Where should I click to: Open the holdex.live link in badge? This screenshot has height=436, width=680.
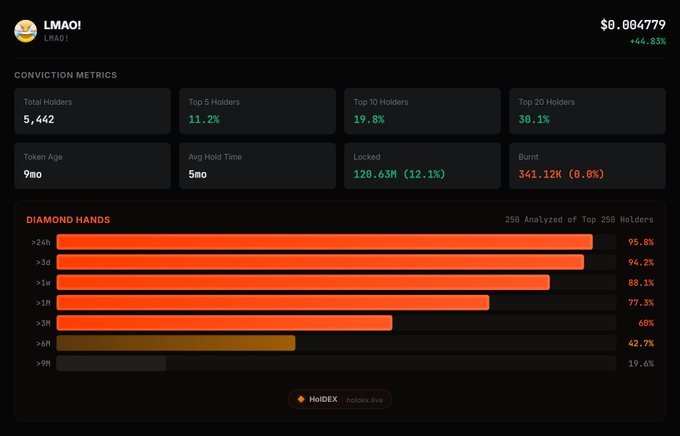click(364, 400)
